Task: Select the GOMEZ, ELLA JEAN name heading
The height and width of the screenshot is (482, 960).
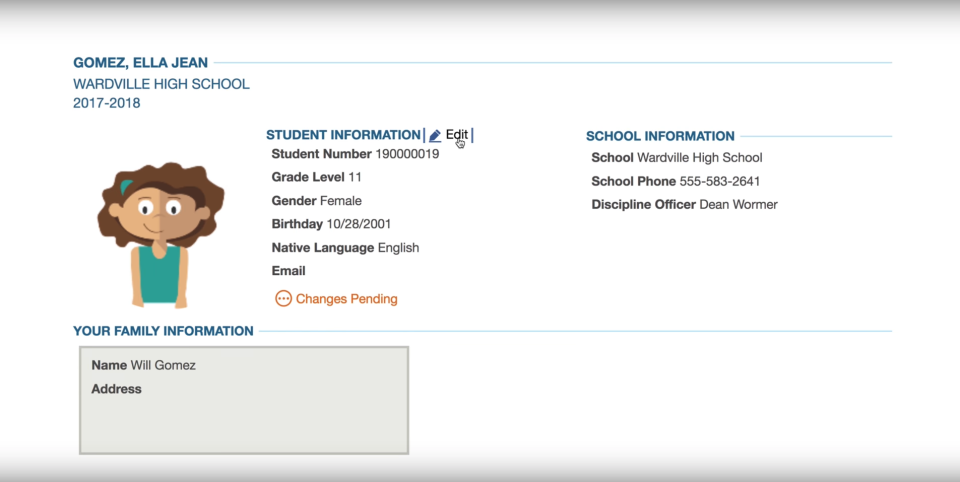Action: click(x=141, y=63)
